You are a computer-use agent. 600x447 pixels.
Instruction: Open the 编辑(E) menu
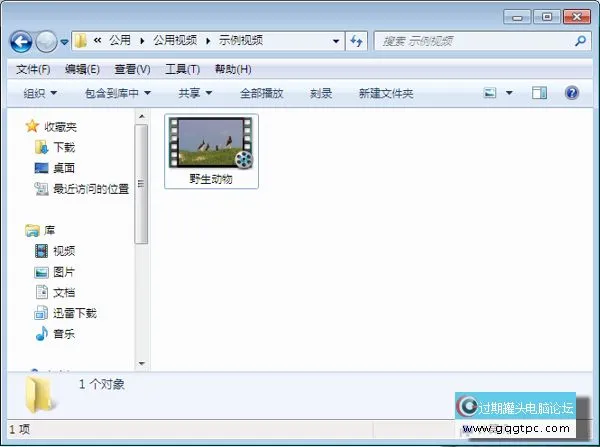[x=82, y=69]
